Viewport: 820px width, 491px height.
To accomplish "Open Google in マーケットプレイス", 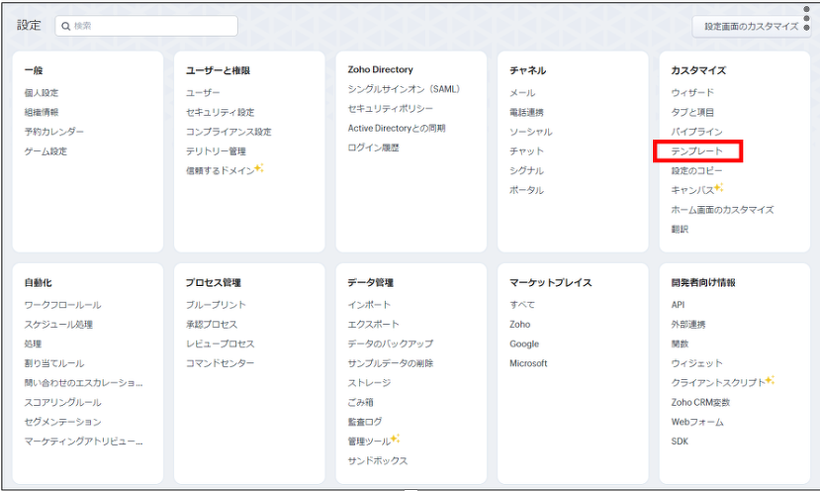I will (523, 344).
